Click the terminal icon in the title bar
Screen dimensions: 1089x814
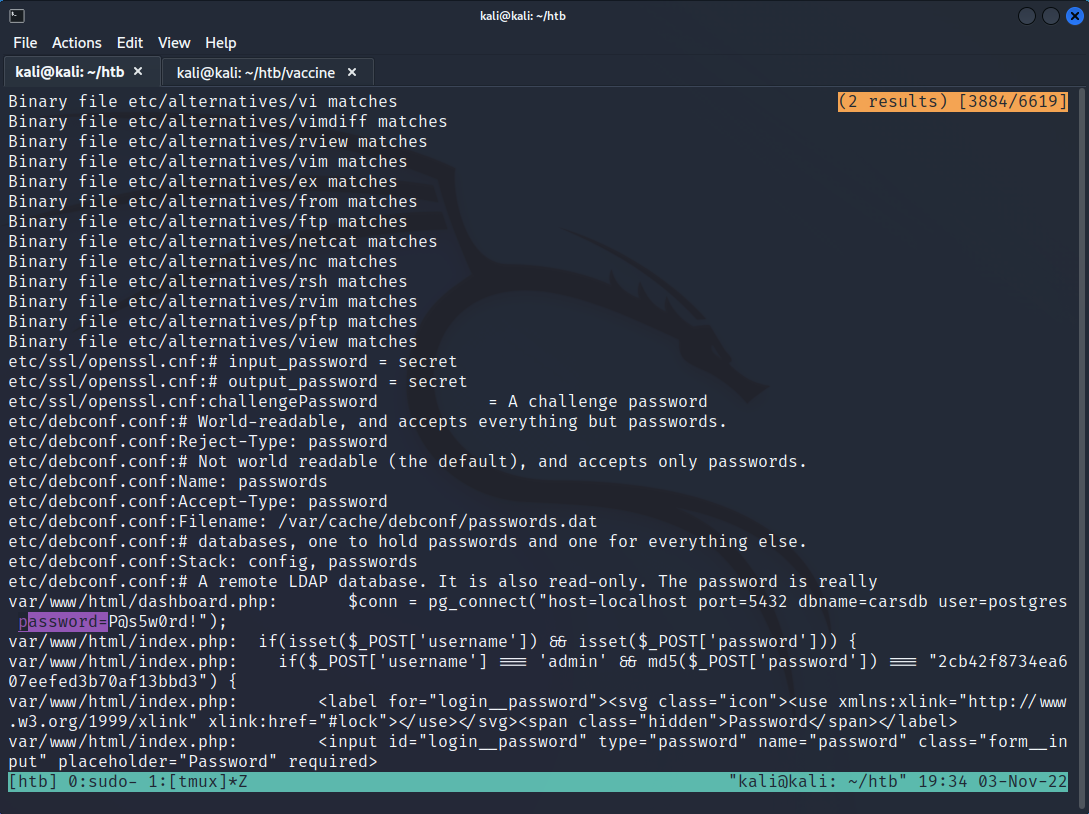(x=16, y=15)
